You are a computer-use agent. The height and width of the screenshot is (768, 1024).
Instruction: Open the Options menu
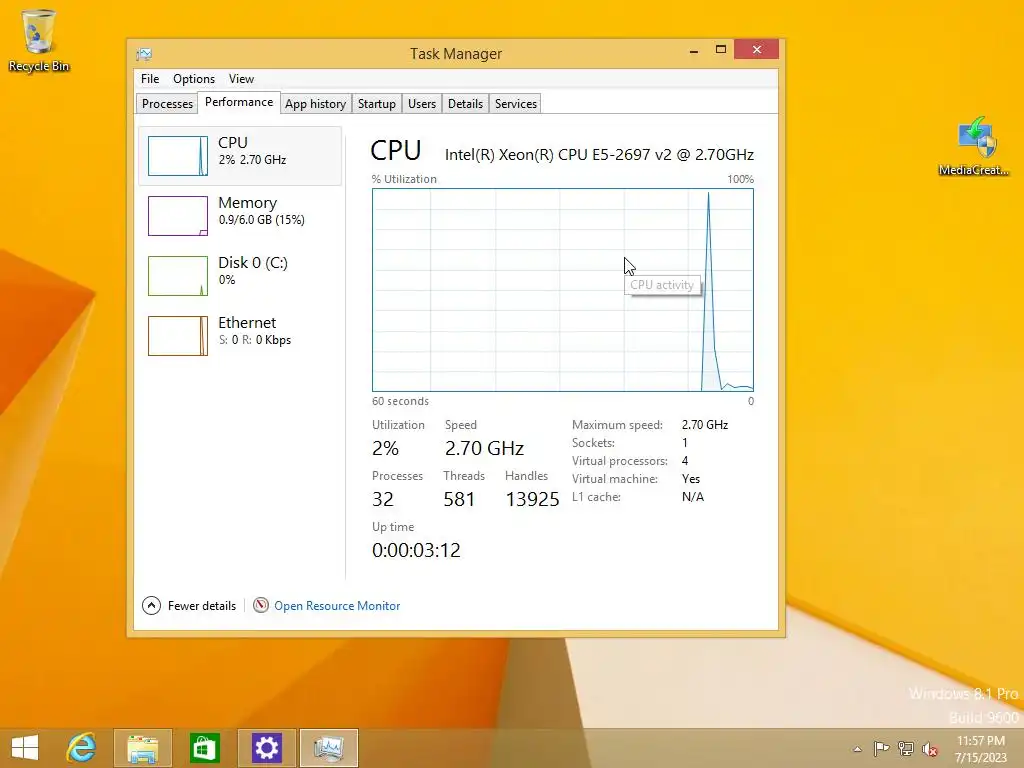coord(194,78)
